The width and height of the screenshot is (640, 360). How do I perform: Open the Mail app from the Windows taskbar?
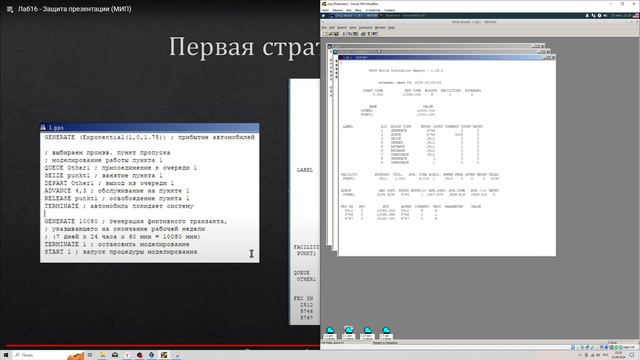point(115,355)
